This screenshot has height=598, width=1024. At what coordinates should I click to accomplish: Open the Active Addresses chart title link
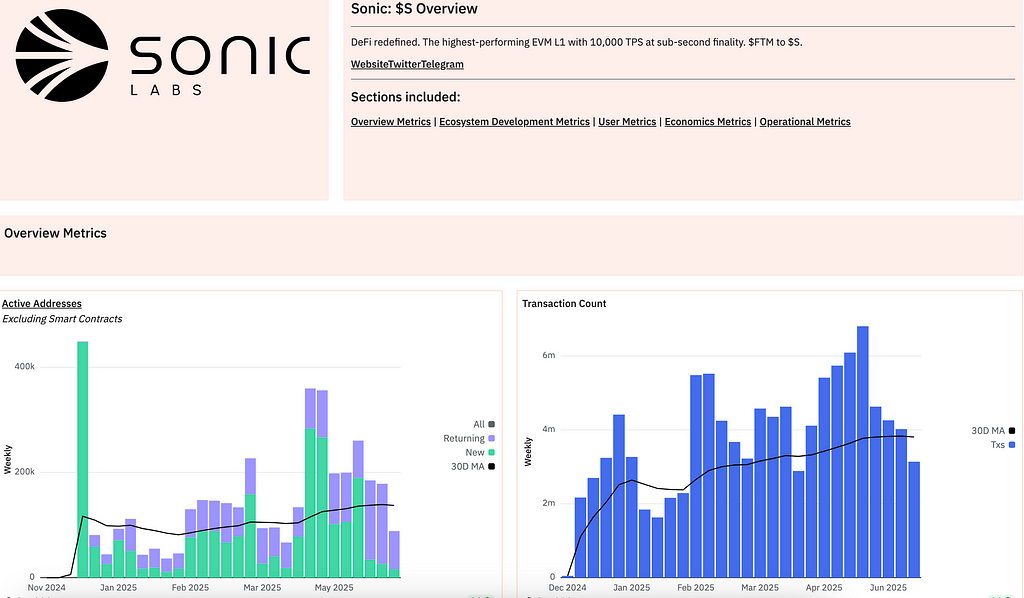[x=42, y=304]
